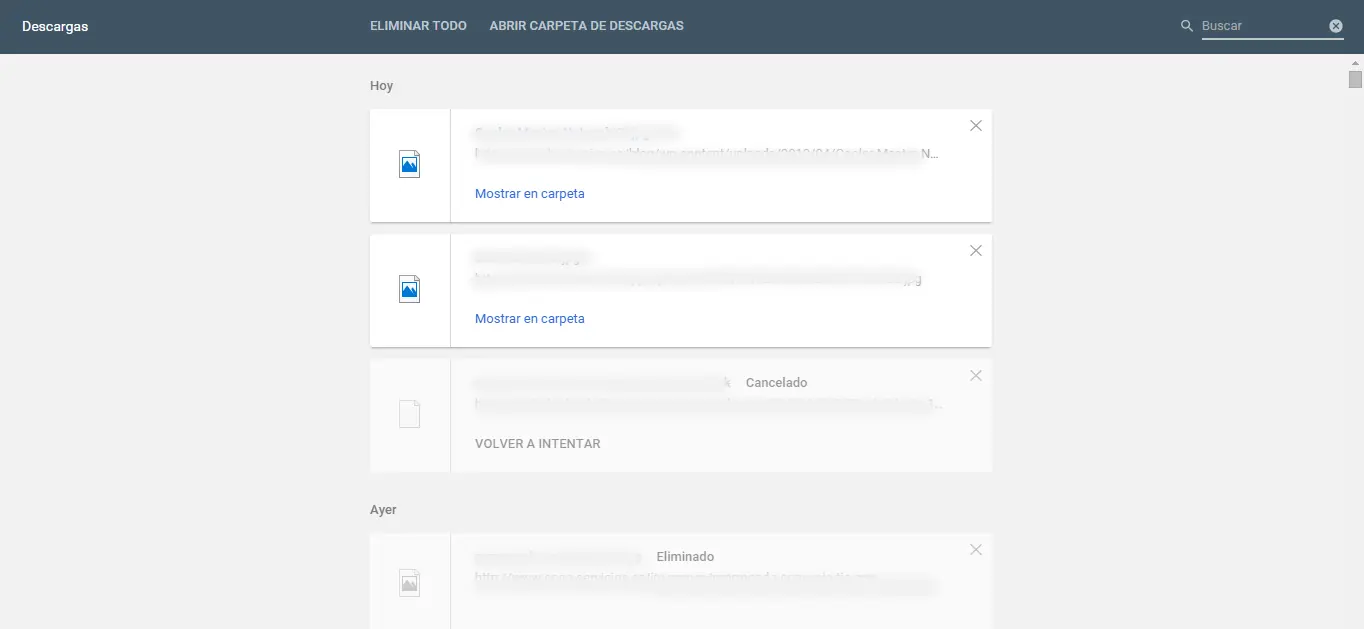The image size is (1364, 629).
Task: Remove the Eliminado download entry
Action: pos(976,549)
